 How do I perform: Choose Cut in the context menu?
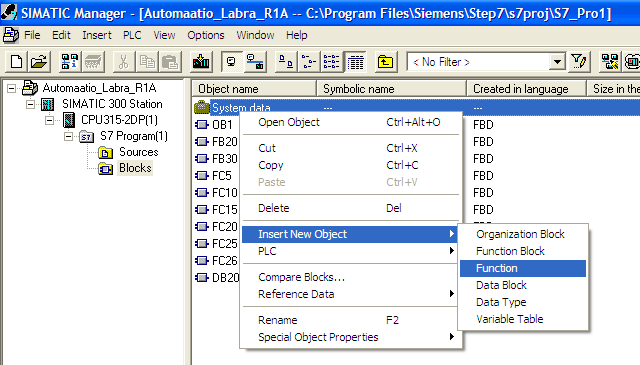tap(351, 148)
